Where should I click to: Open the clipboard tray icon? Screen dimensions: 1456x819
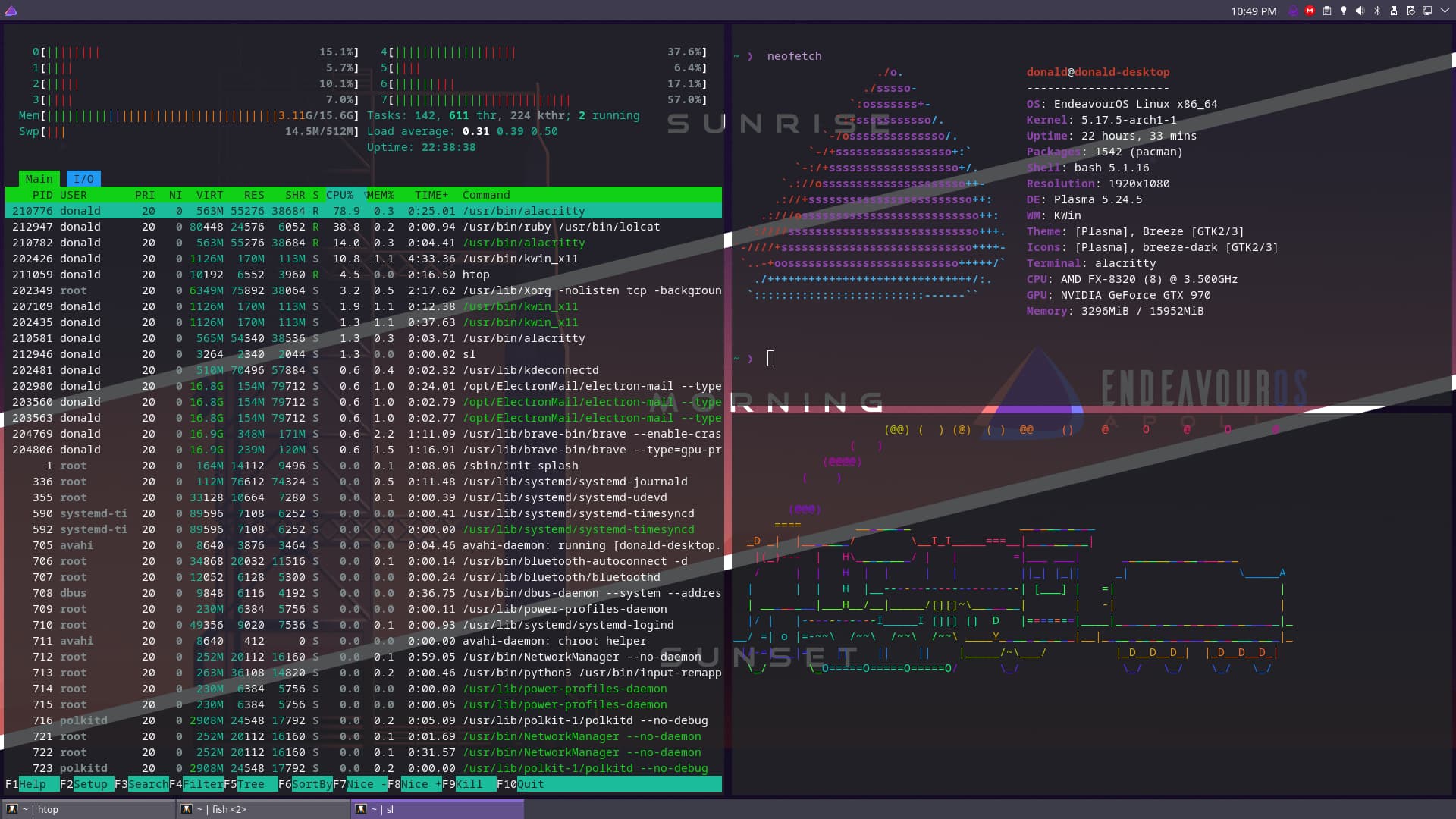pyautogui.click(x=1326, y=11)
